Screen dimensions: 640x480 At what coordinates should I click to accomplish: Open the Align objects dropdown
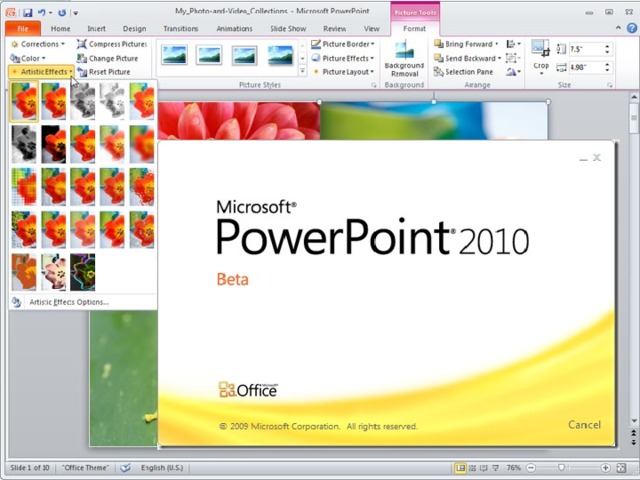[x=513, y=44]
